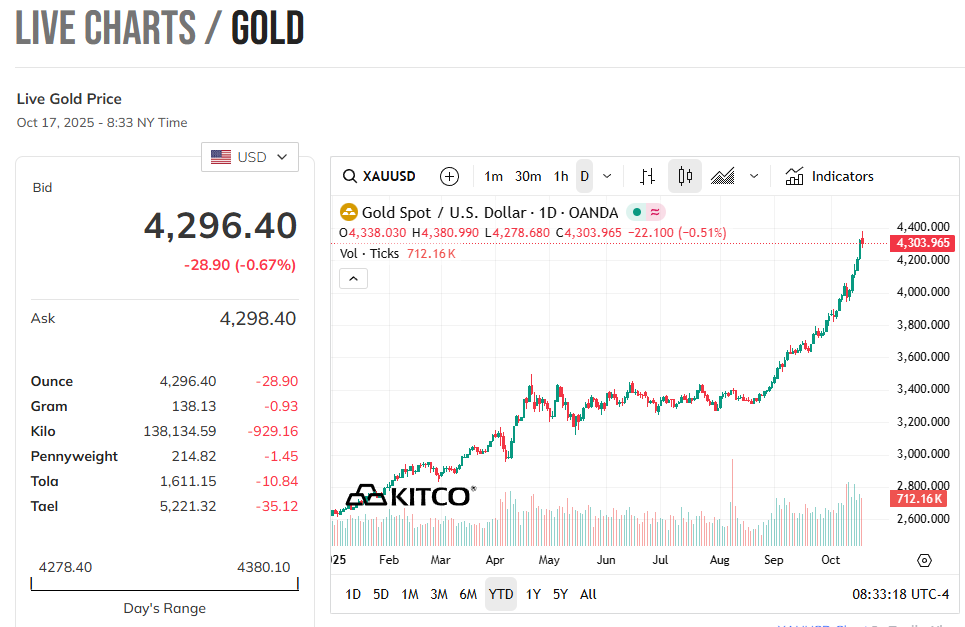Select the 1Y date range tab
Screen dimensions: 965x627
click(x=533, y=594)
